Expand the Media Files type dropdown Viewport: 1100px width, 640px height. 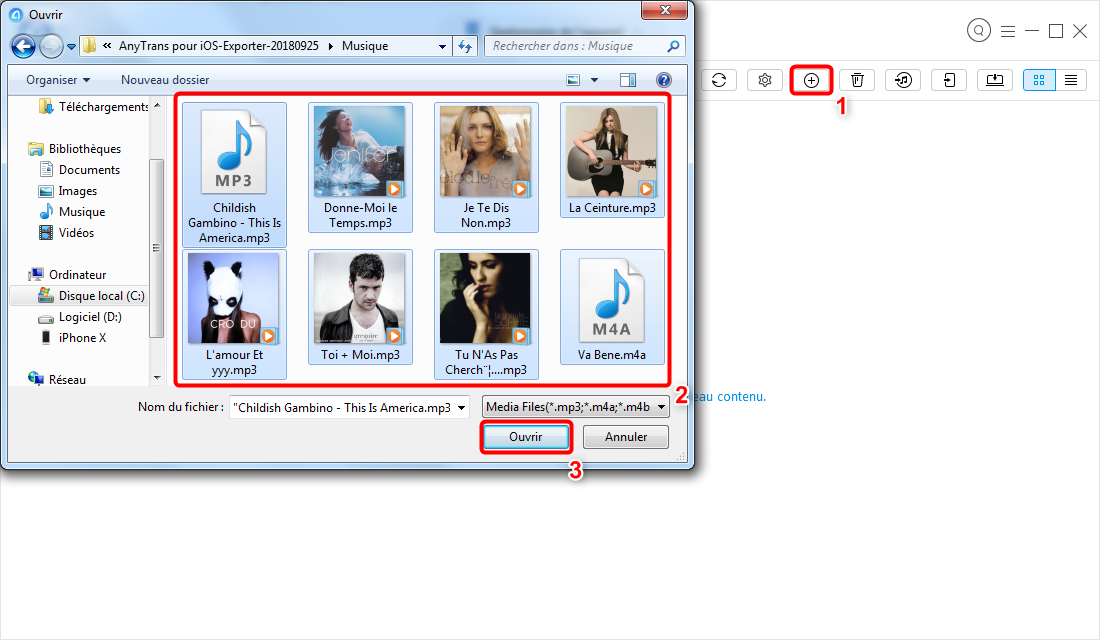[x=663, y=407]
